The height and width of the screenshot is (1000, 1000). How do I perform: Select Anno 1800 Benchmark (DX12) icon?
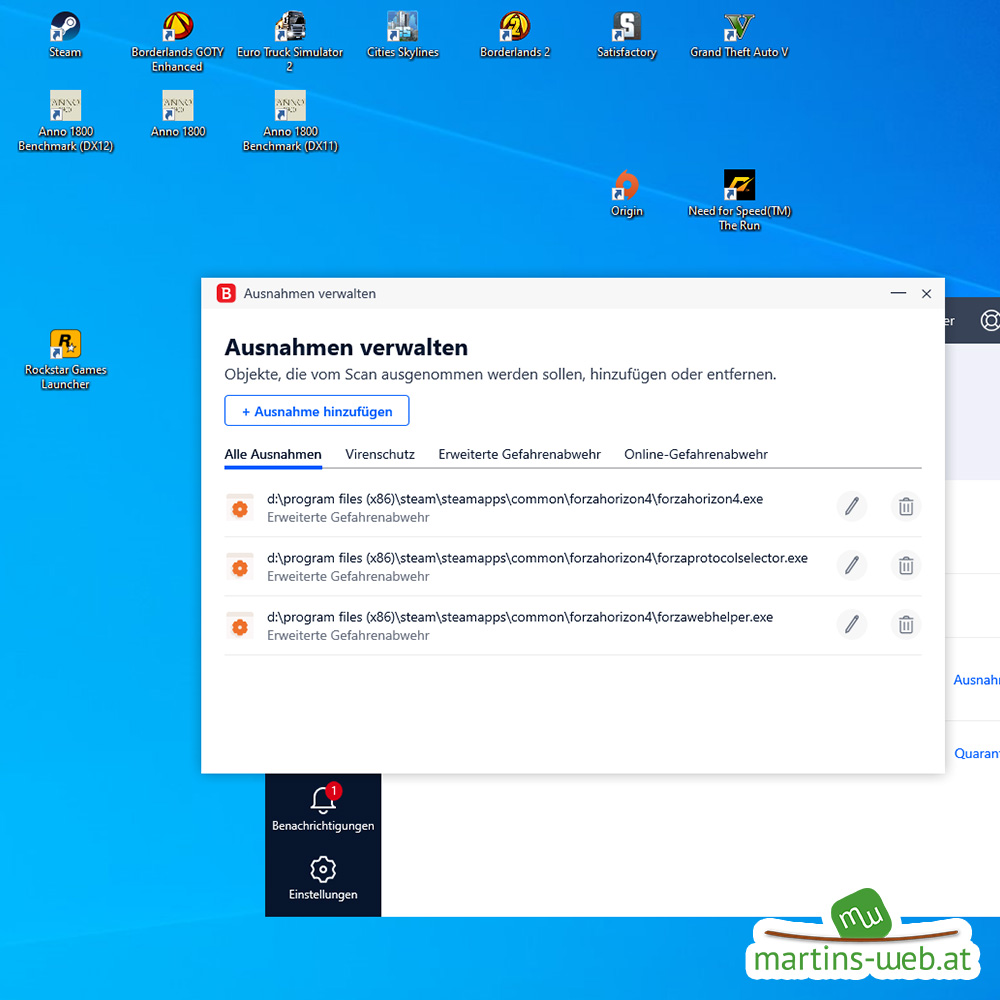pos(65,121)
